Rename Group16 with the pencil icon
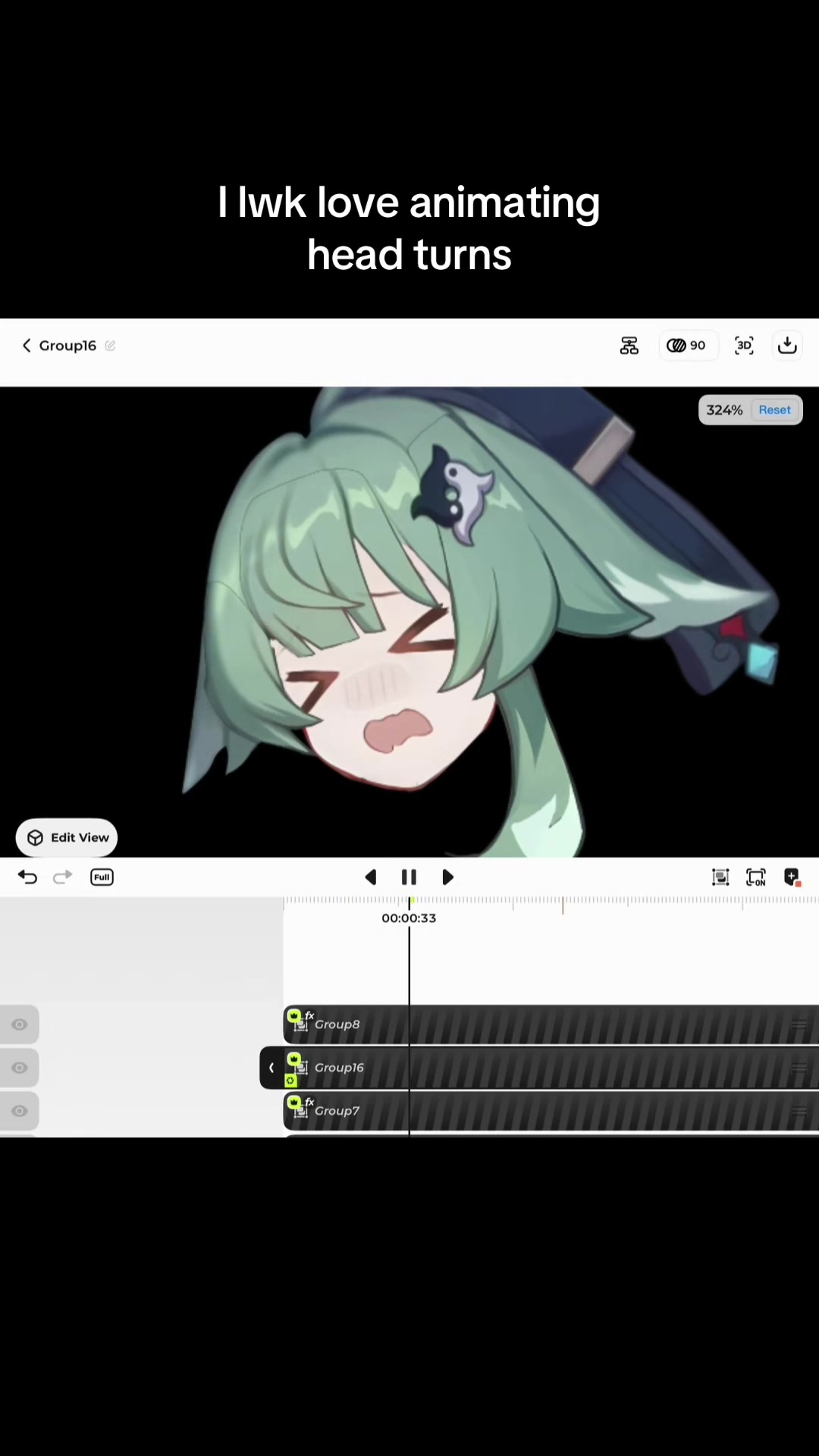 pos(110,346)
